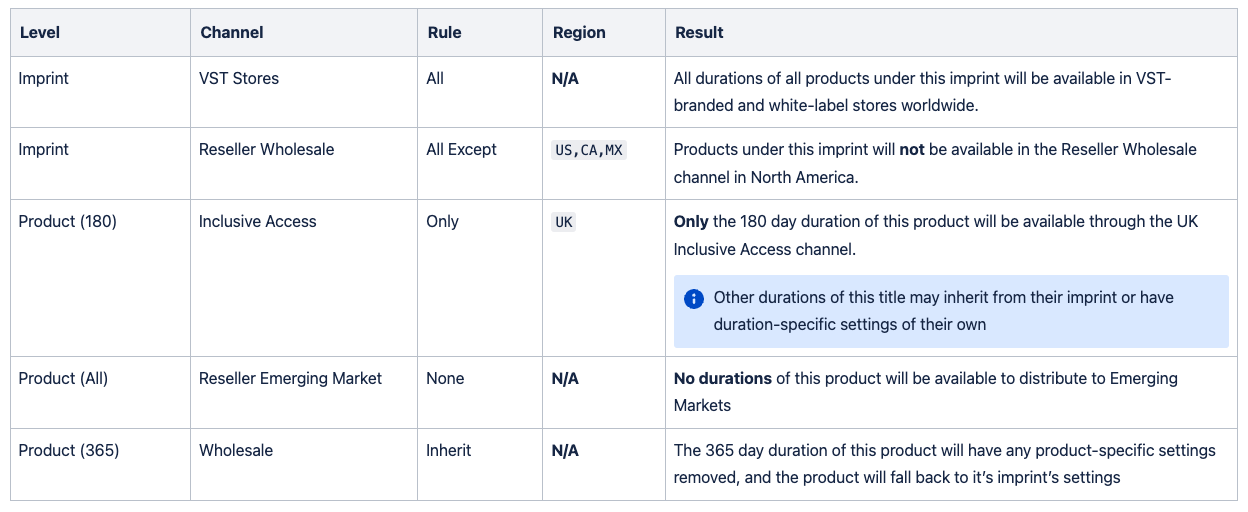The width and height of the screenshot is (1248, 512).
Task: Click the All Except rule cell
Action: 480,164
